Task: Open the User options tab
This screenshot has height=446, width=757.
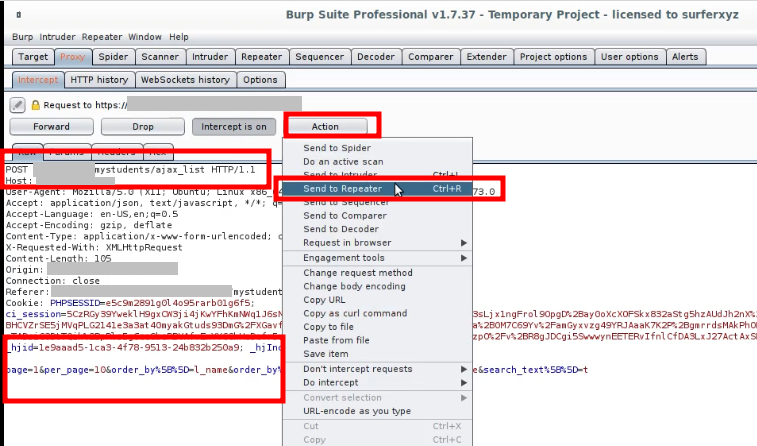Action: coord(630,56)
